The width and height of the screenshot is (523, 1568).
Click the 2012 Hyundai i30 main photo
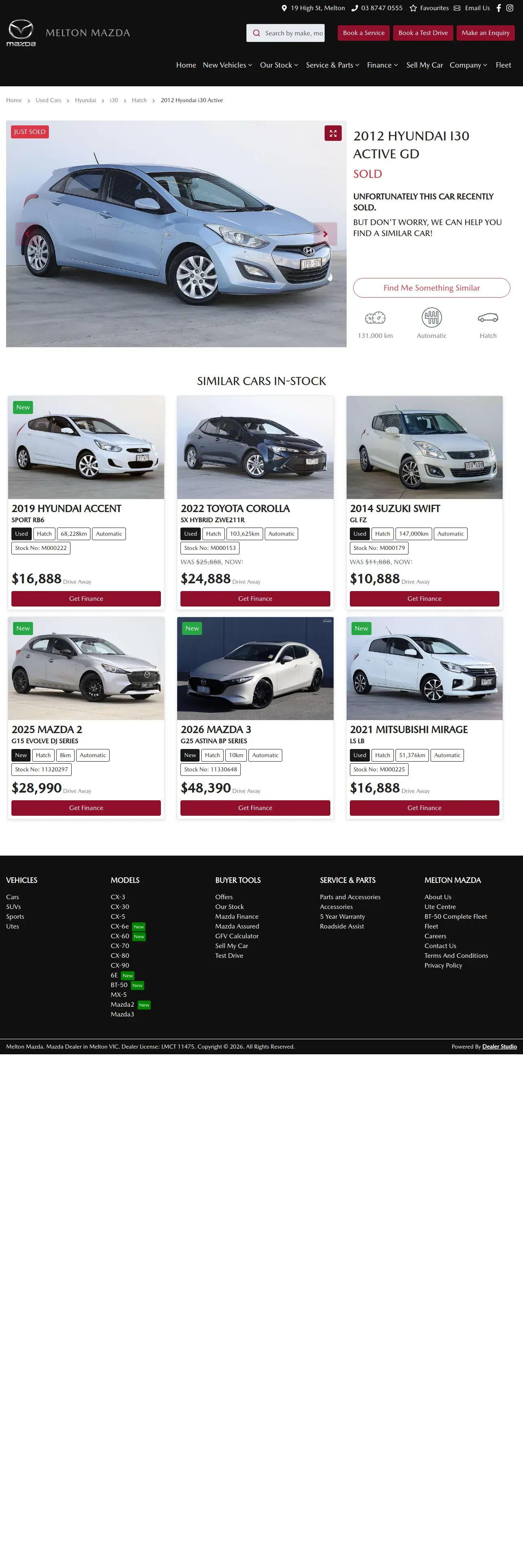176,234
